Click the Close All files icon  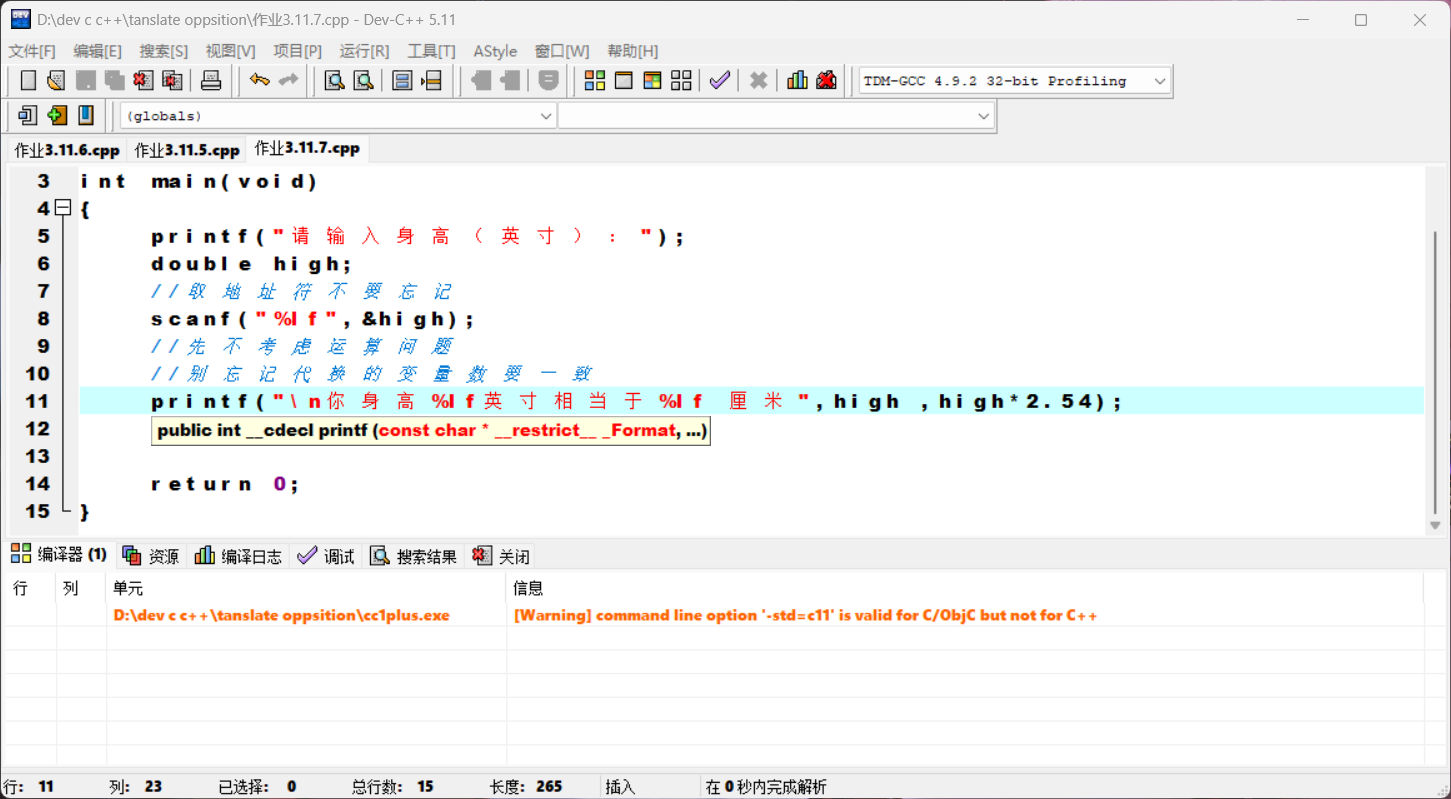point(172,81)
